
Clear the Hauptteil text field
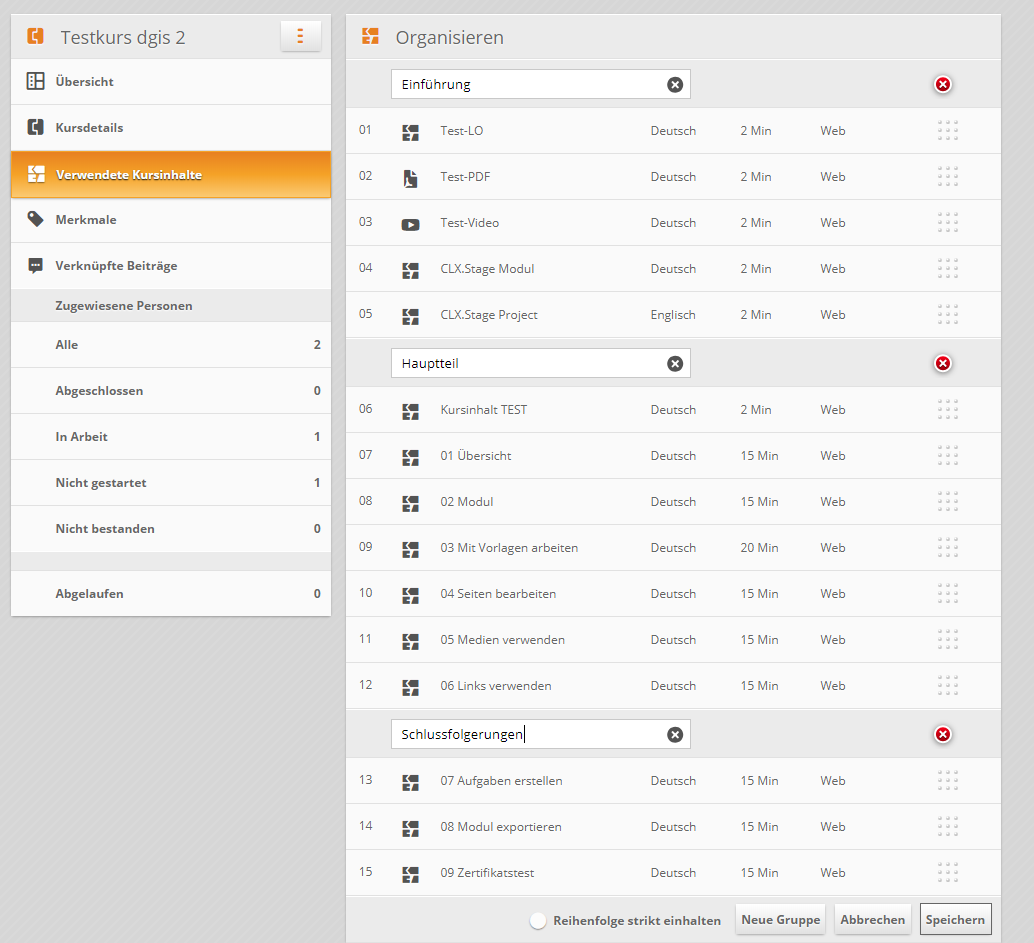pos(675,364)
